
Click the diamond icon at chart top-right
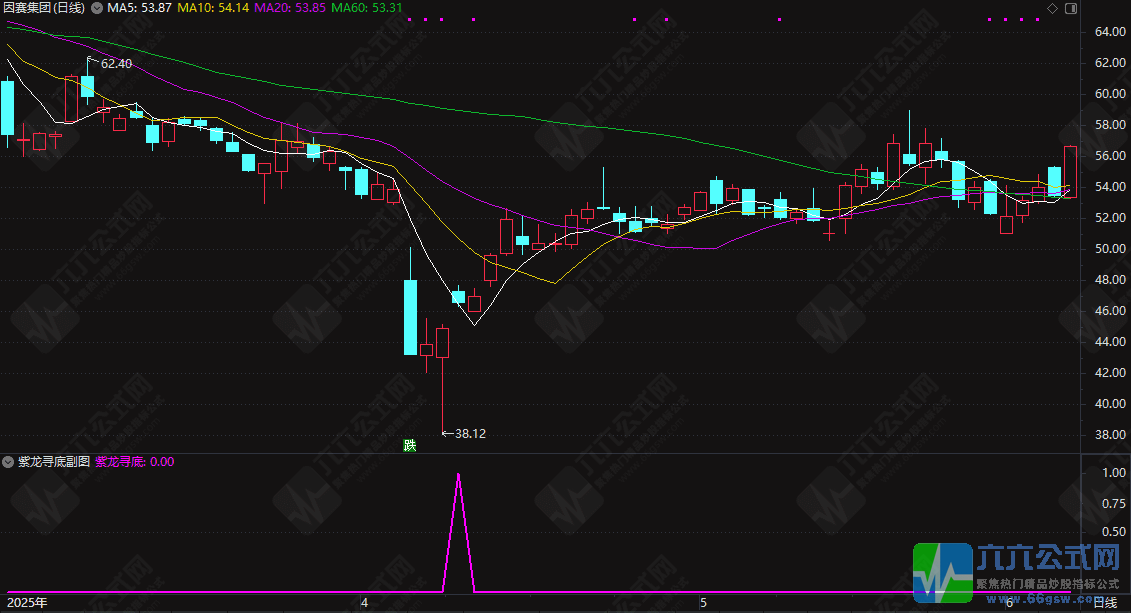click(x=1052, y=8)
